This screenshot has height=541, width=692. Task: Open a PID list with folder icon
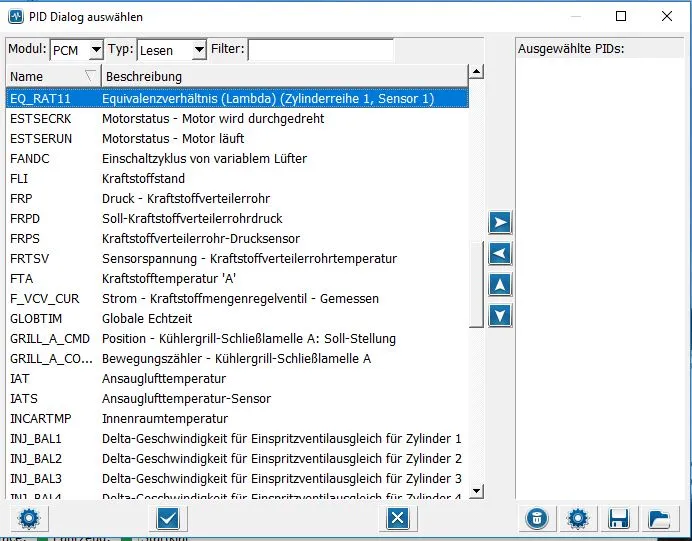658,518
